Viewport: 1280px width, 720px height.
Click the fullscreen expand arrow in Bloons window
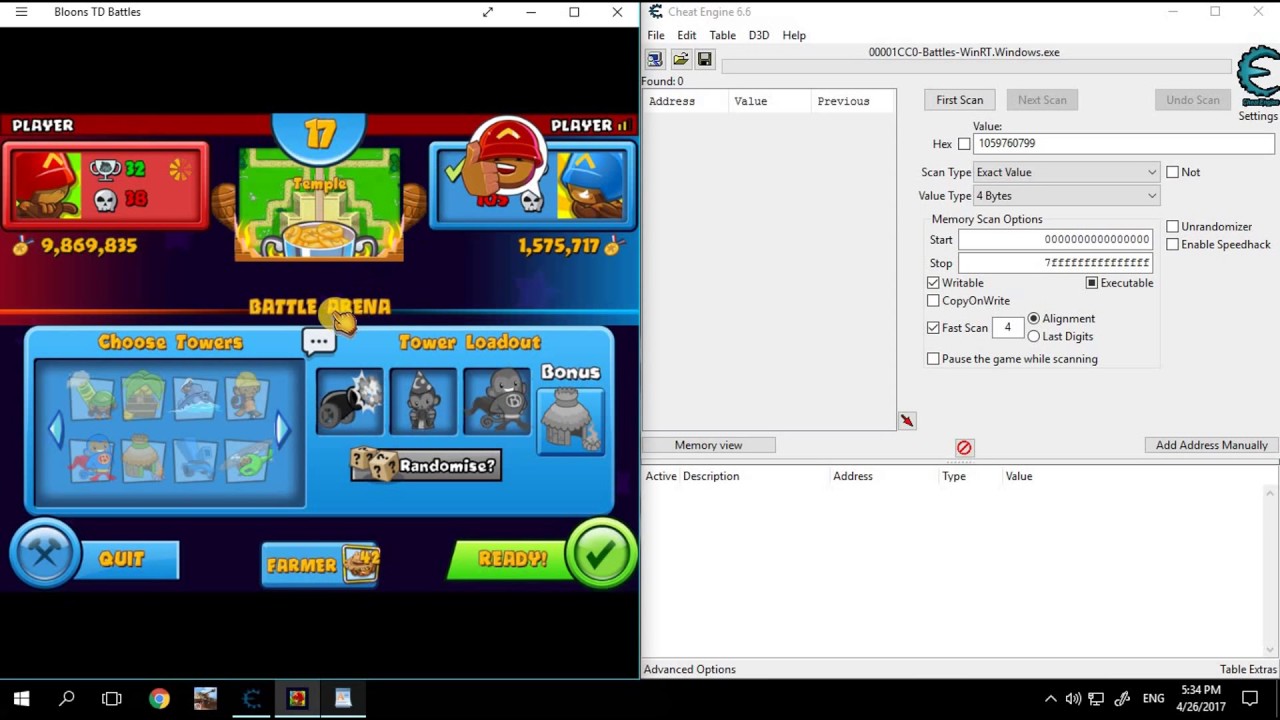488,12
